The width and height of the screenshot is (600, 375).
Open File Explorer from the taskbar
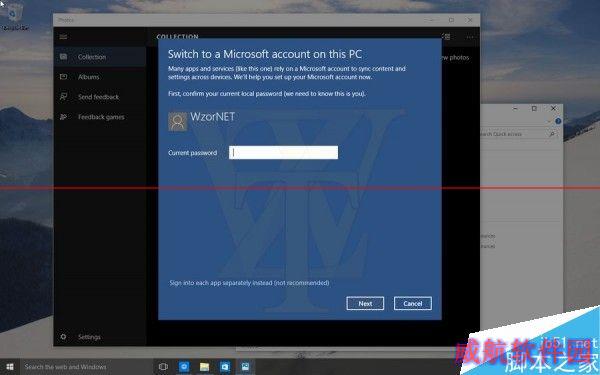pyautogui.click(x=204, y=367)
